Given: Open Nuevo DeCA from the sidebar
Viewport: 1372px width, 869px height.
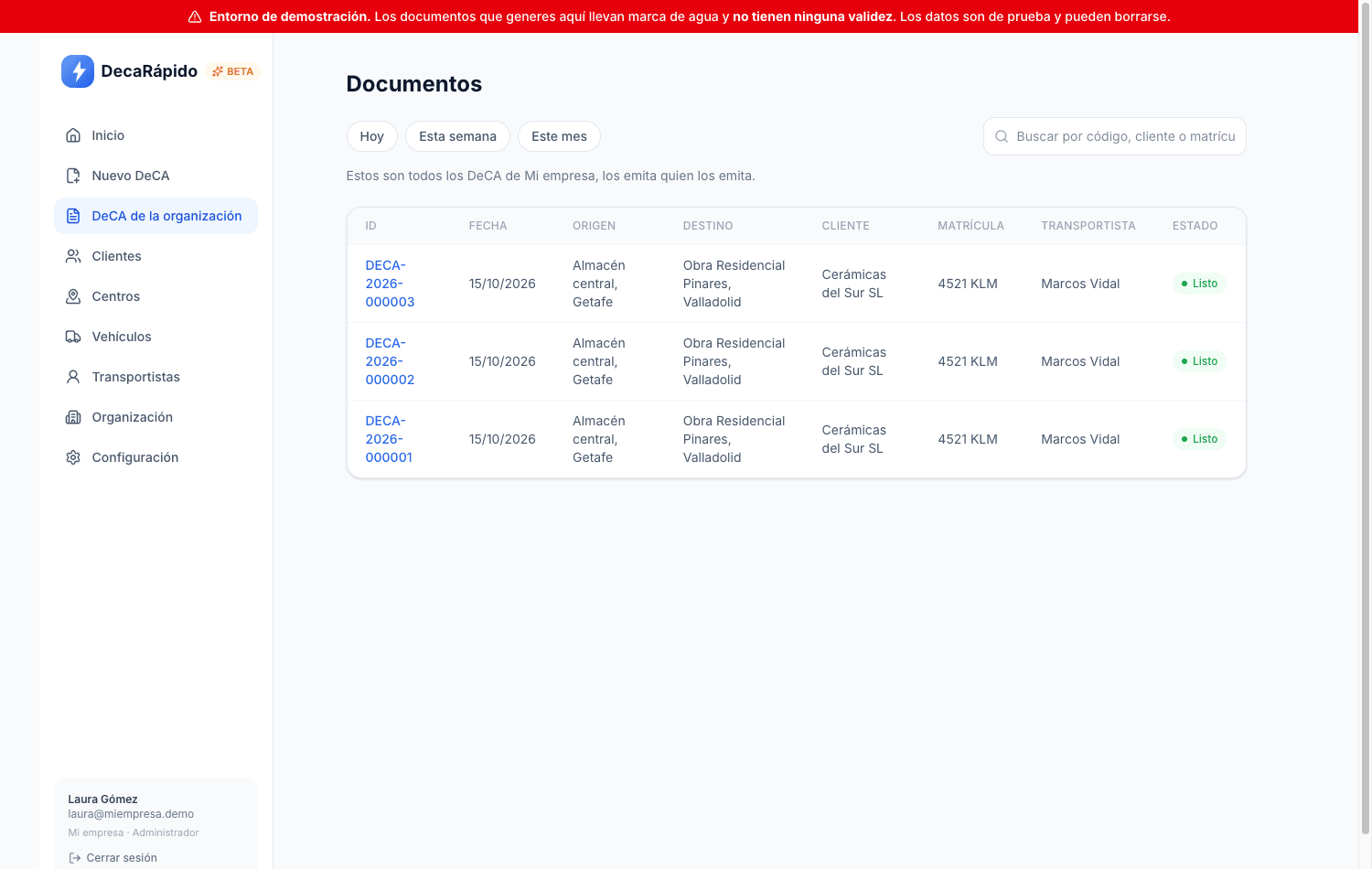Looking at the screenshot, I should pos(155,176).
